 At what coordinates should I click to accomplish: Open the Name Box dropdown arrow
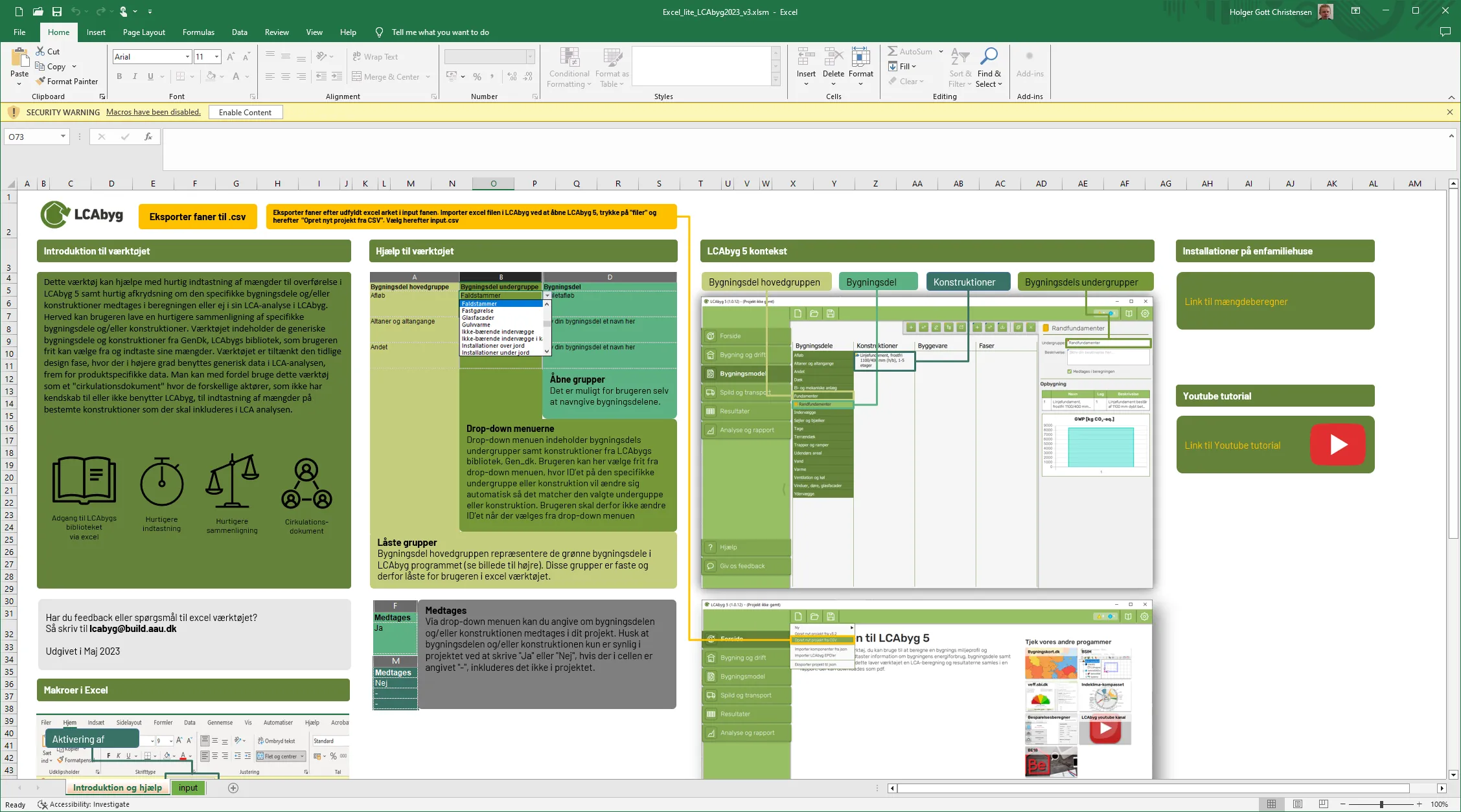[x=63, y=137]
